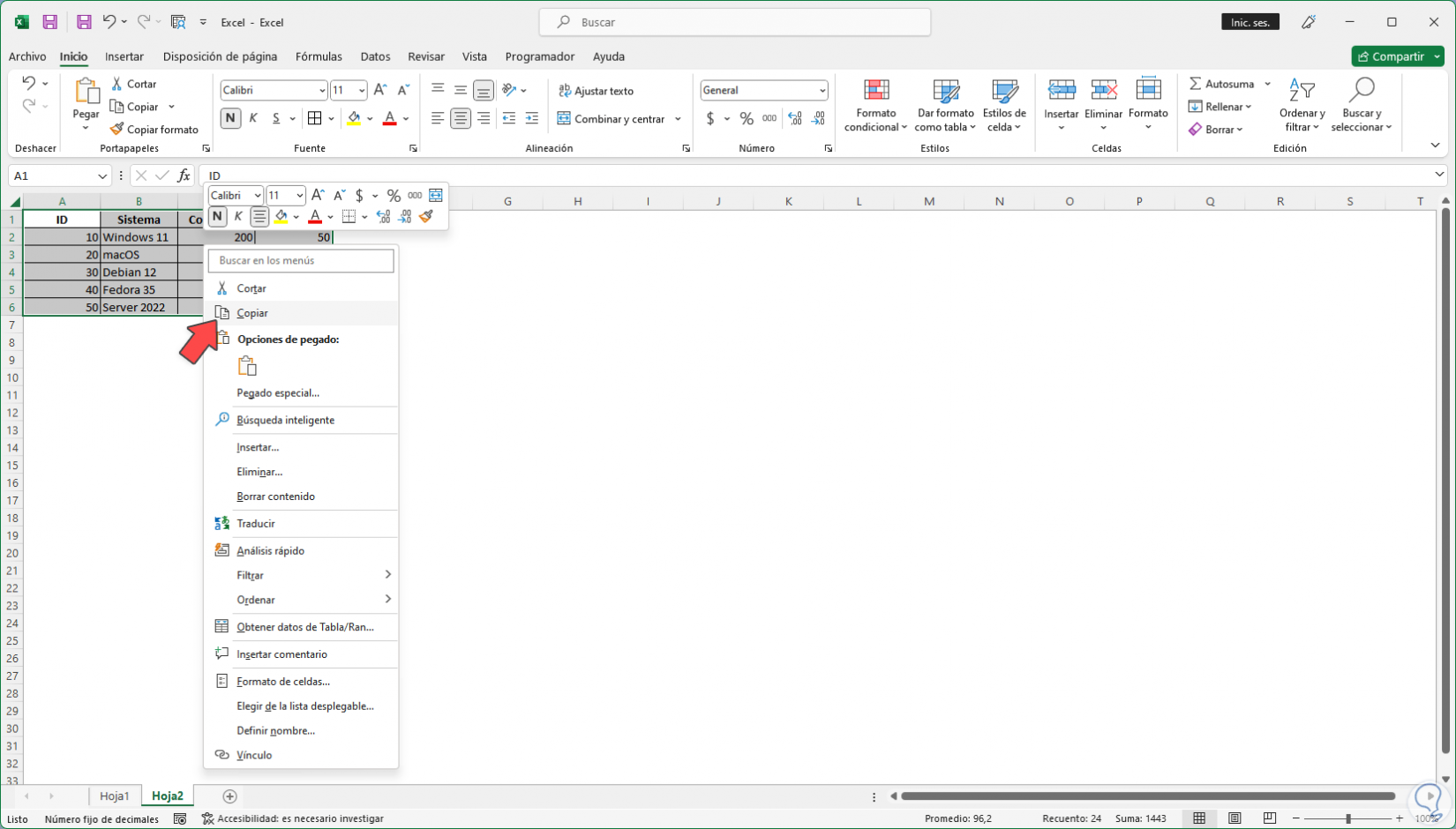Open the ribbon font name dropdown

(x=322, y=90)
